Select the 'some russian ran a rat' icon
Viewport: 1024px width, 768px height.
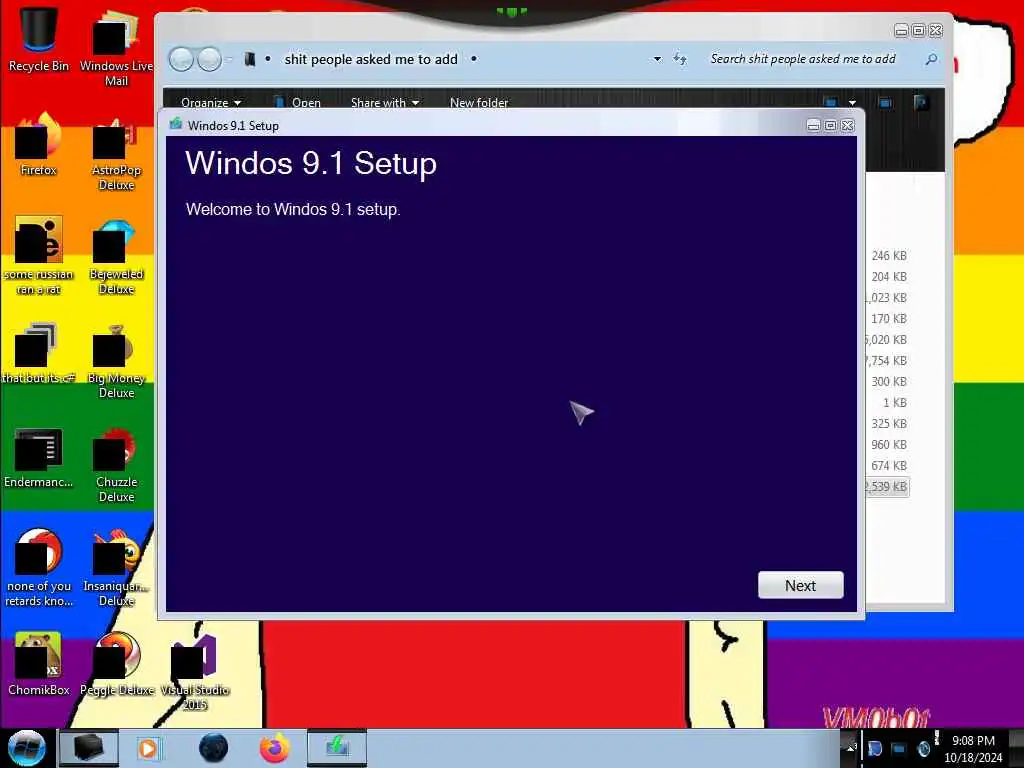(39, 255)
